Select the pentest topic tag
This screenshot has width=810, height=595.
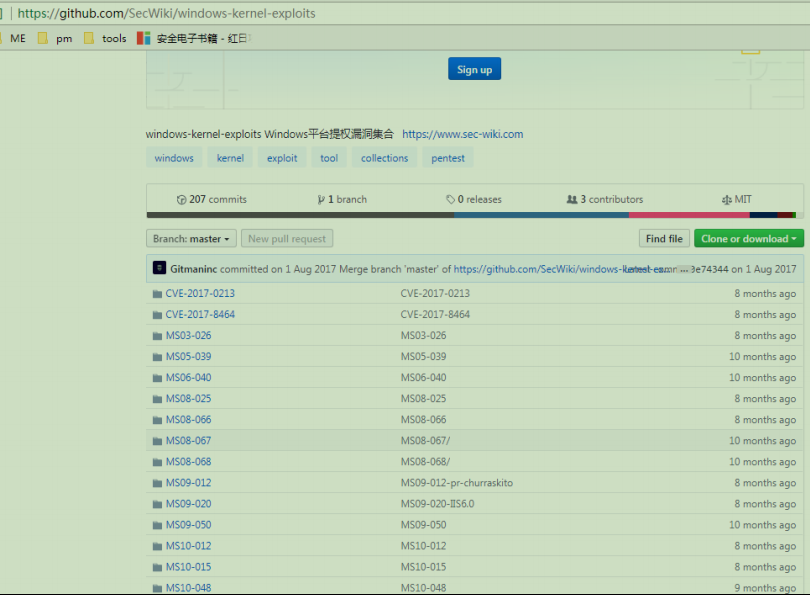(448, 158)
